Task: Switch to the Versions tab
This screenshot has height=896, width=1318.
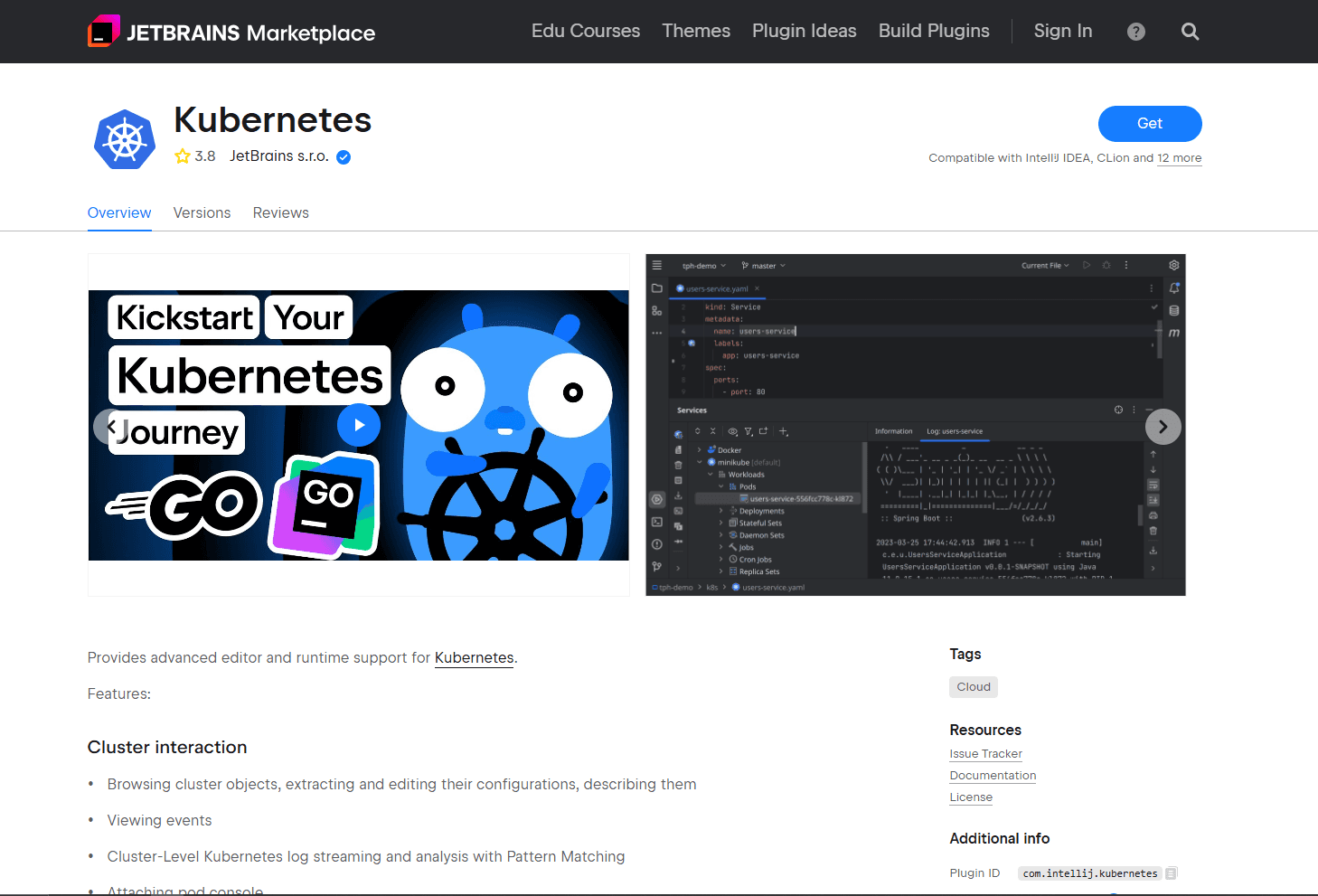Action: tap(202, 213)
